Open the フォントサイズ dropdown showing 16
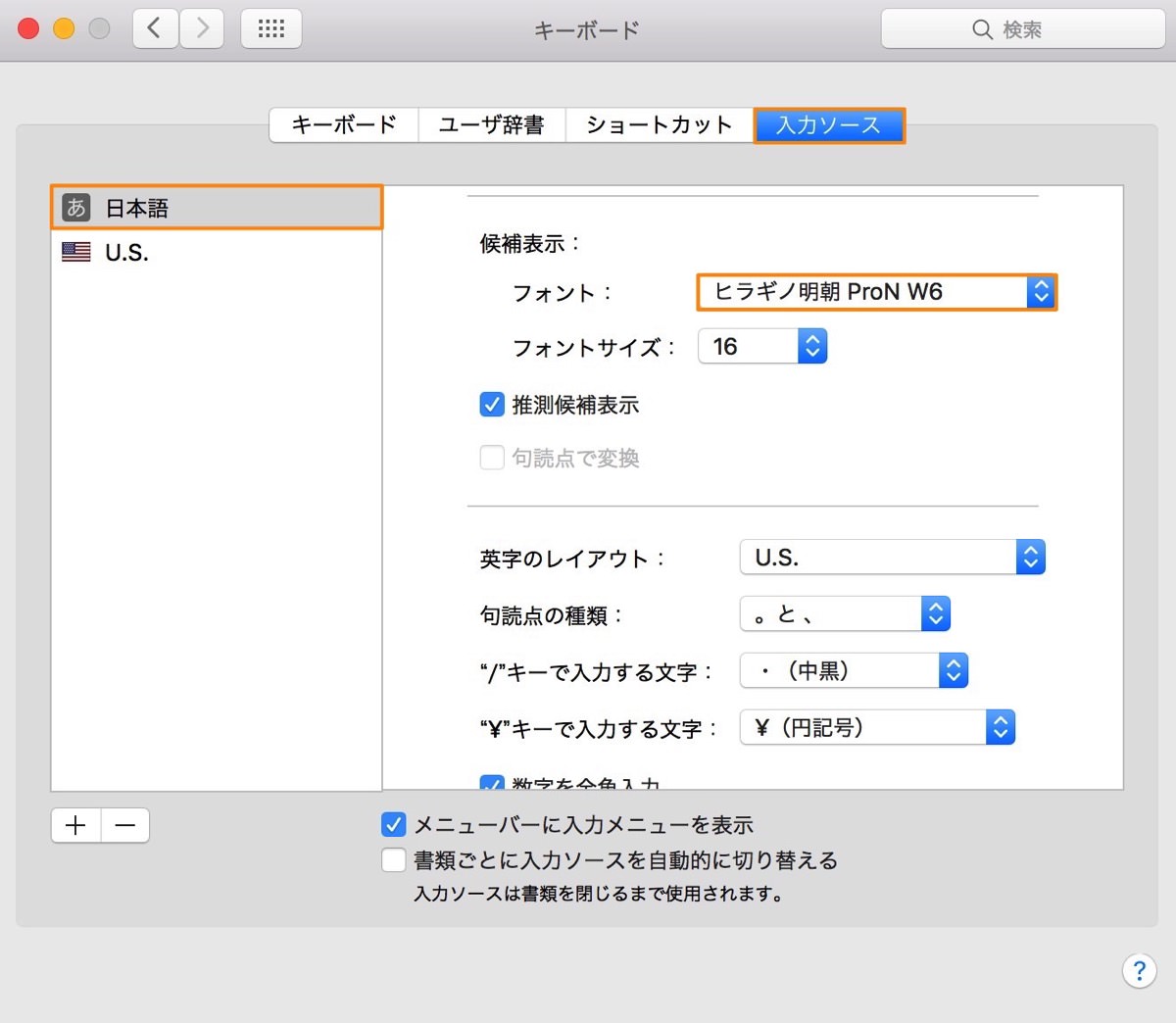 [762, 346]
